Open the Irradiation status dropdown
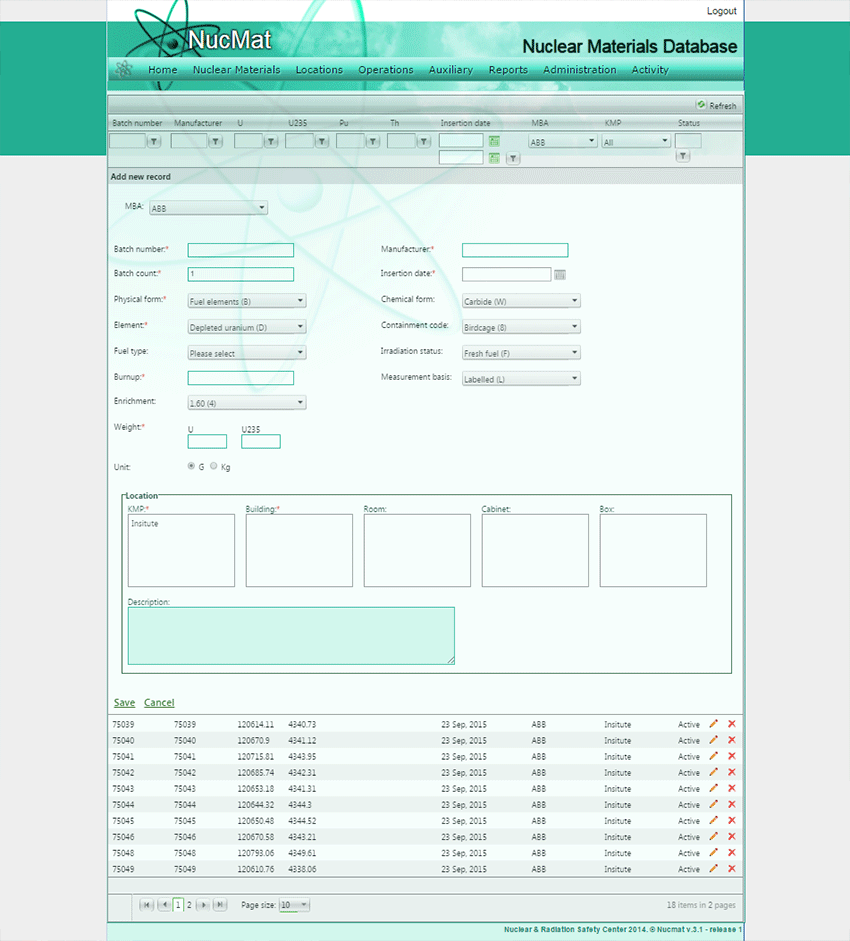Viewport: 850px width, 941px height. point(520,352)
